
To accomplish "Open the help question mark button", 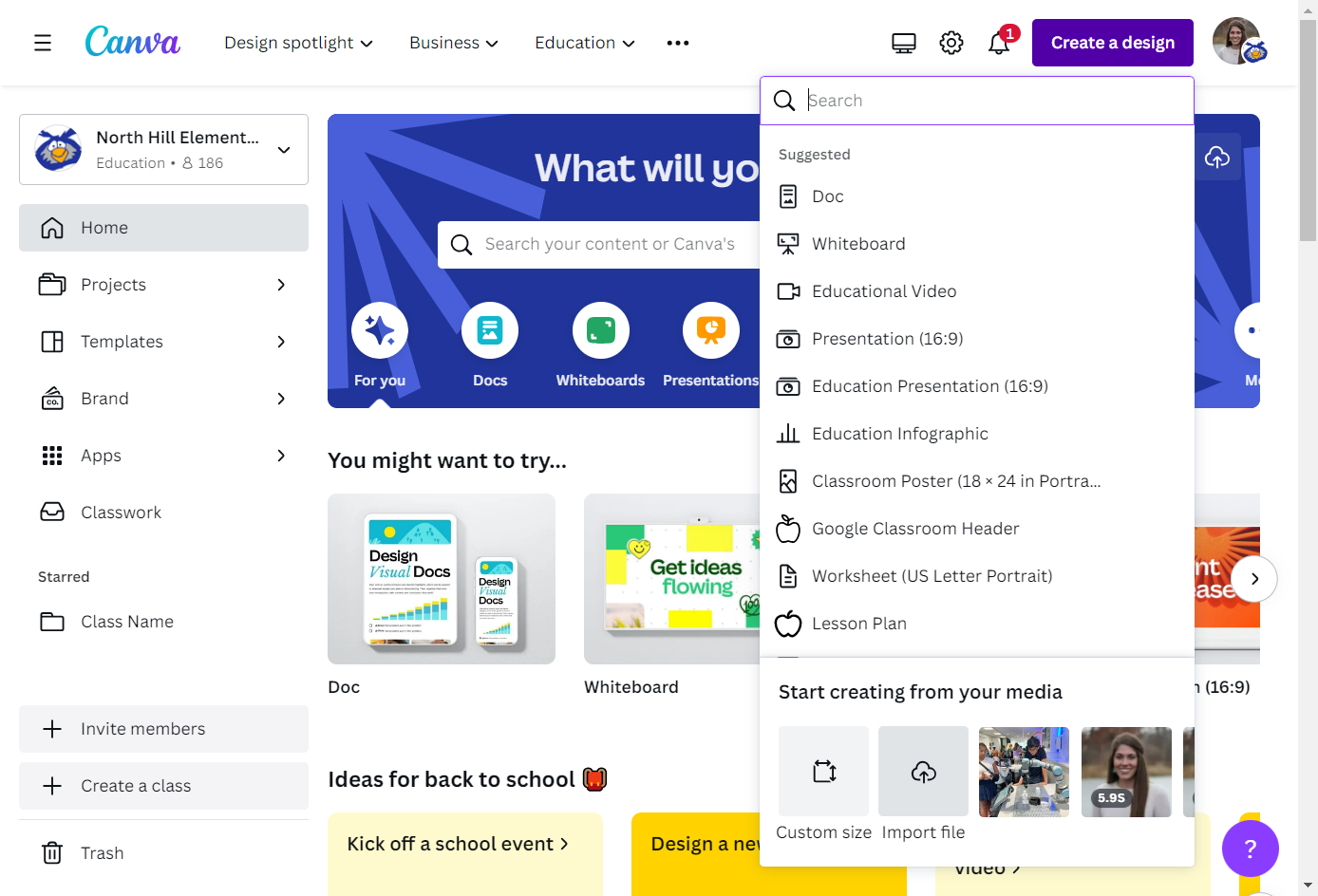I will (x=1251, y=849).
